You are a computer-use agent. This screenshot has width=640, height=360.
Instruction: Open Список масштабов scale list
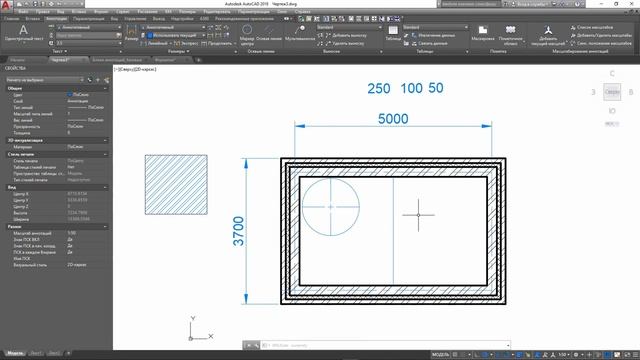tap(592, 27)
